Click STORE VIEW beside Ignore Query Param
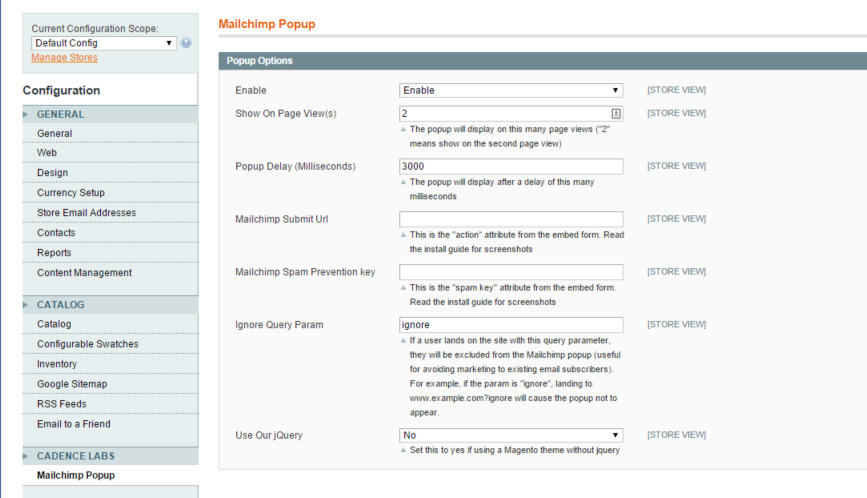The height and width of the screenshot is (498, 867). point(676,324)
